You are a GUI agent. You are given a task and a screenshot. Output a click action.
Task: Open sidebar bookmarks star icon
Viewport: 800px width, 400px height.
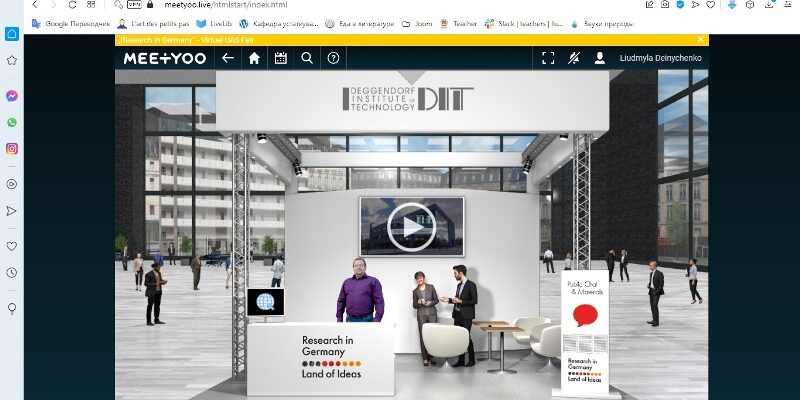coord(12,60)
